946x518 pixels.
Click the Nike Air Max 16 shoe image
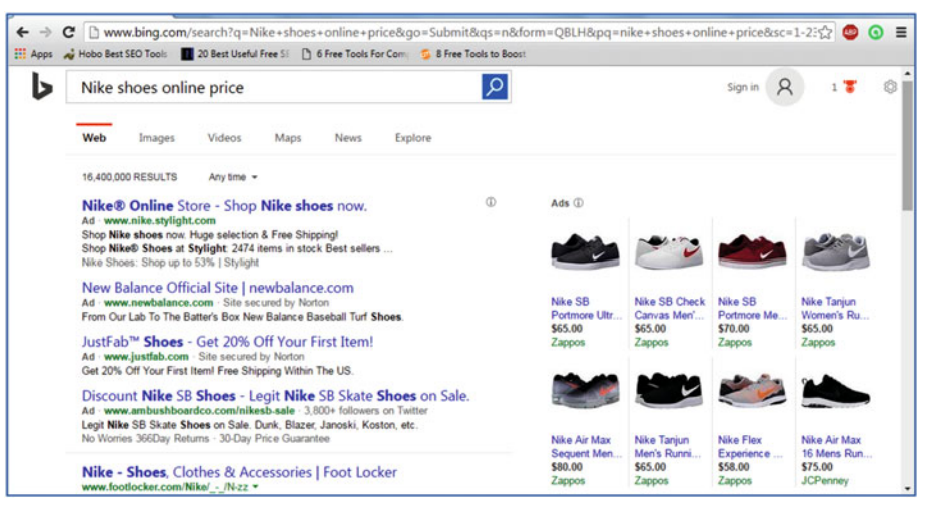(x=836, y=390)
